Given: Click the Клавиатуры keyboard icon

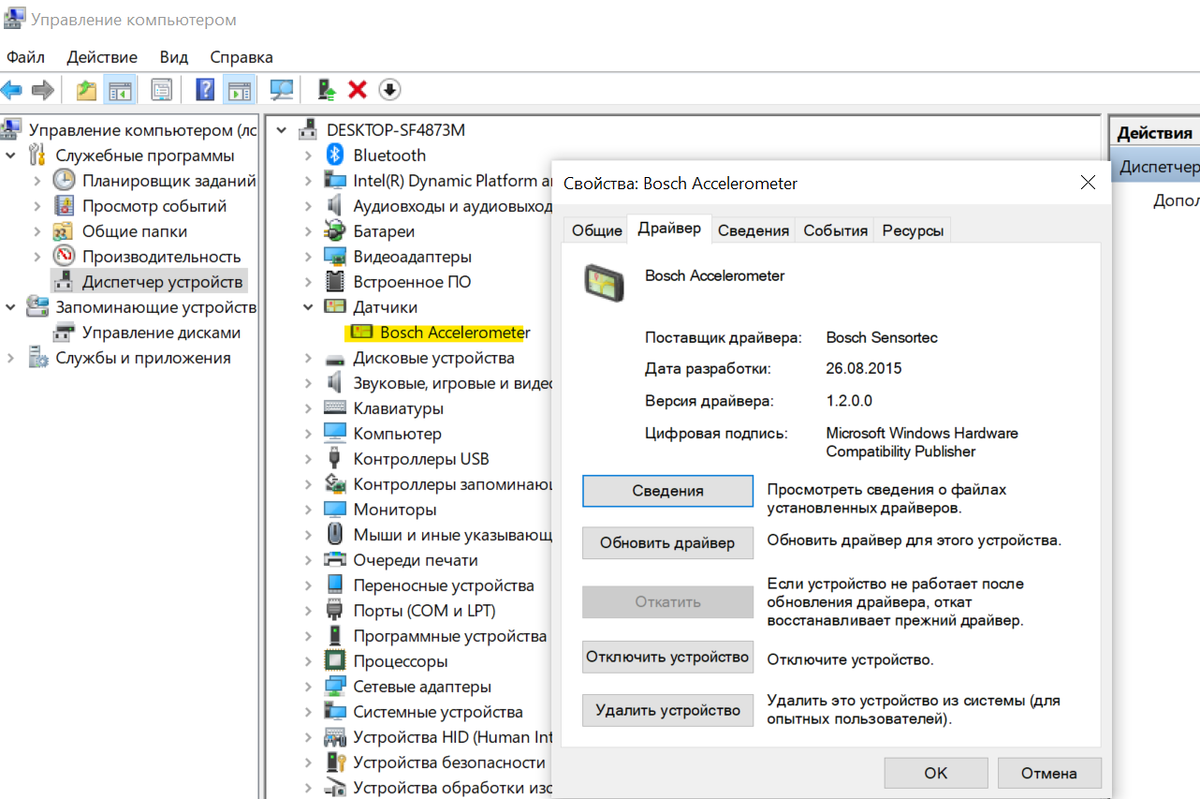Looking at the screenshot, I should [335, 408].
